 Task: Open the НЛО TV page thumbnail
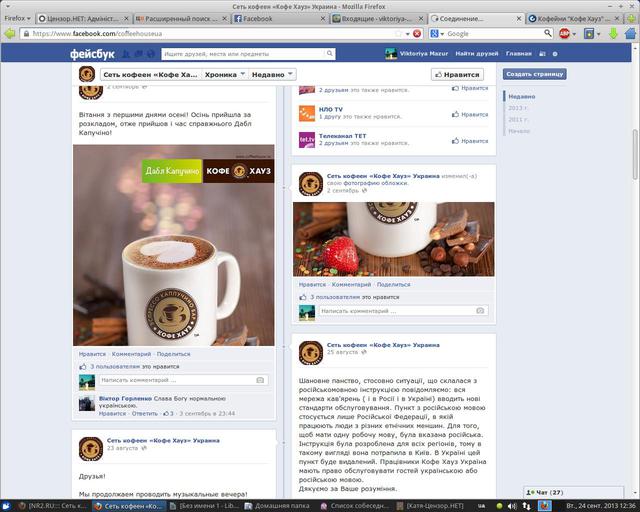click(x=307, y=114)
